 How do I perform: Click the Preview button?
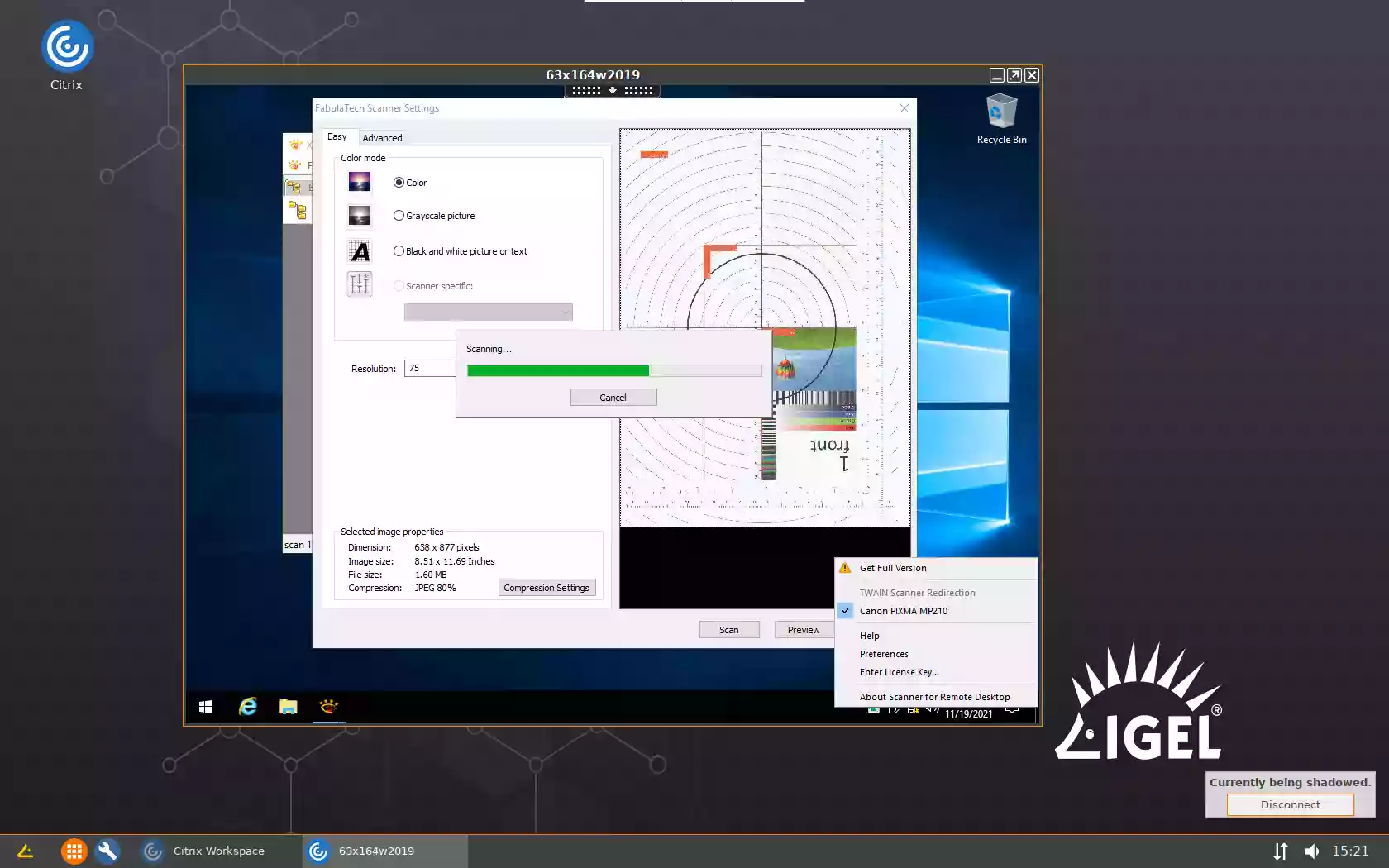click(x=804, y=630)
